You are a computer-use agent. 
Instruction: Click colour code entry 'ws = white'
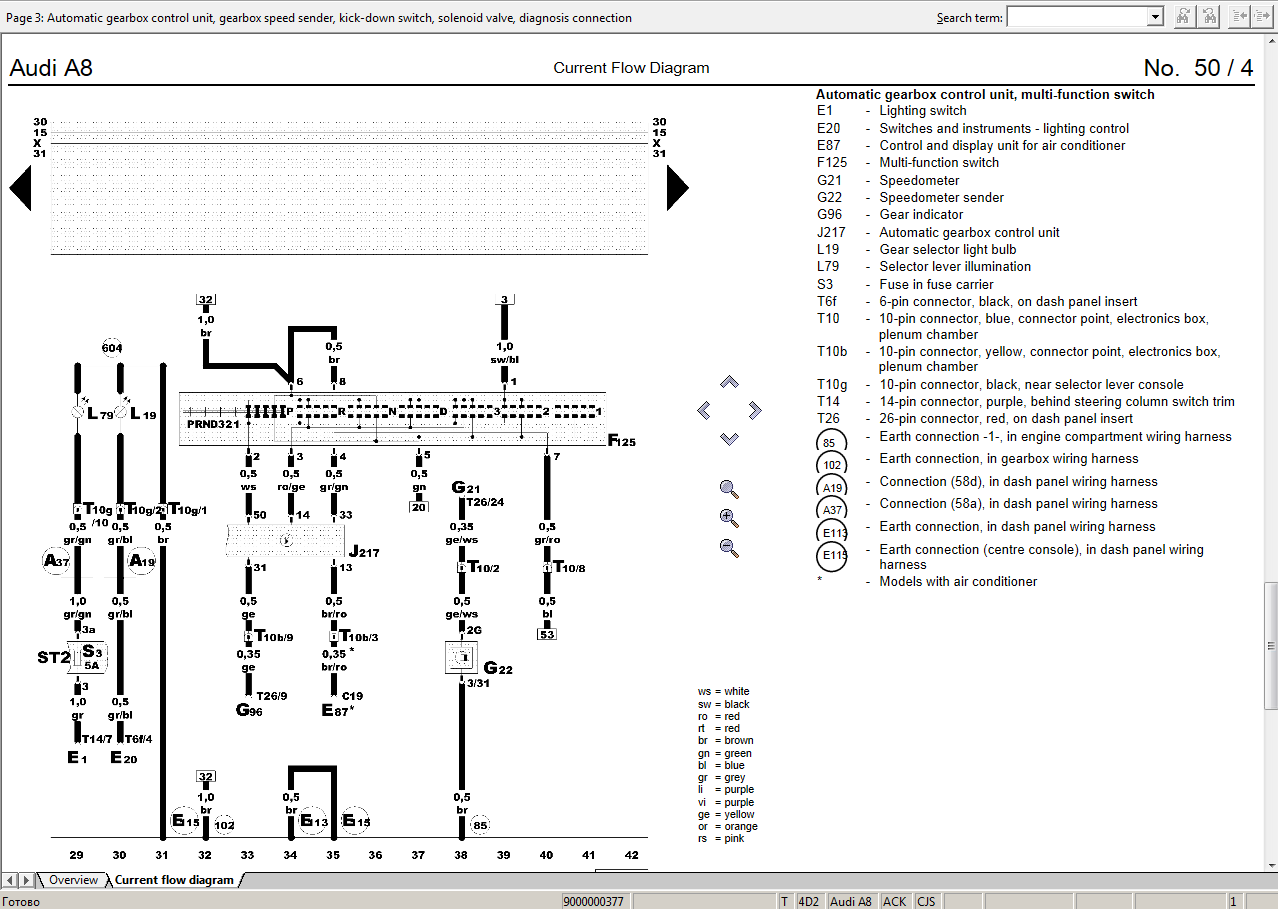click(723, 692)
